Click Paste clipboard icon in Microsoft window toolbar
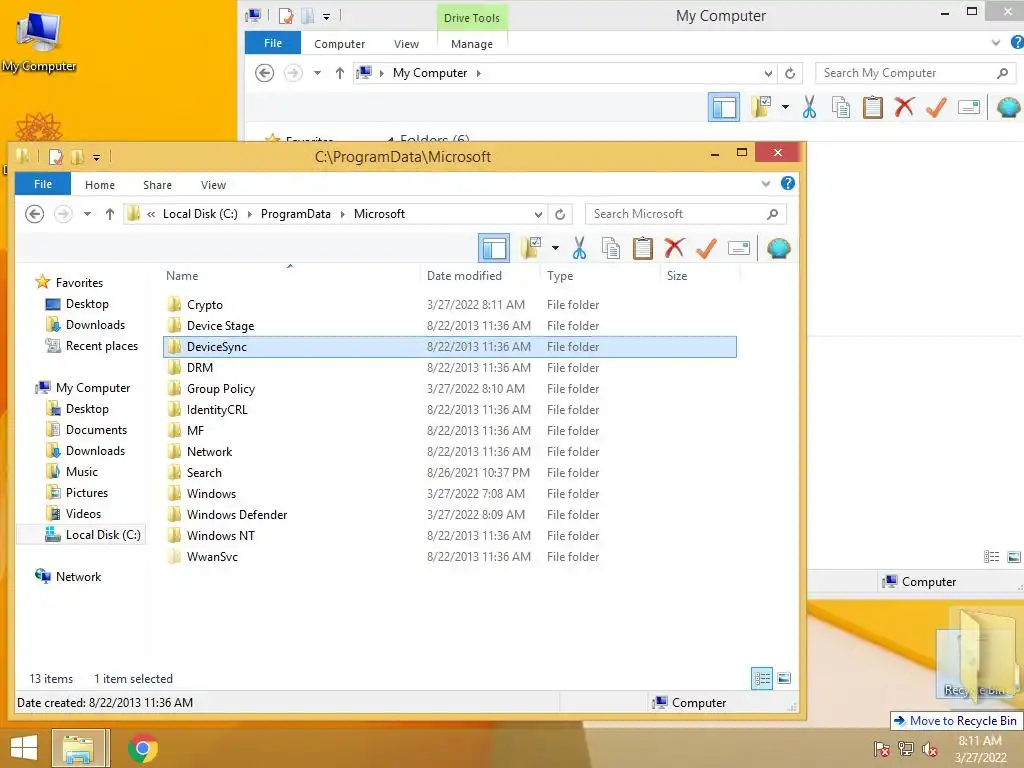Image resolution: width=1024 pixels, height=768 pixels. click(643, 249)
